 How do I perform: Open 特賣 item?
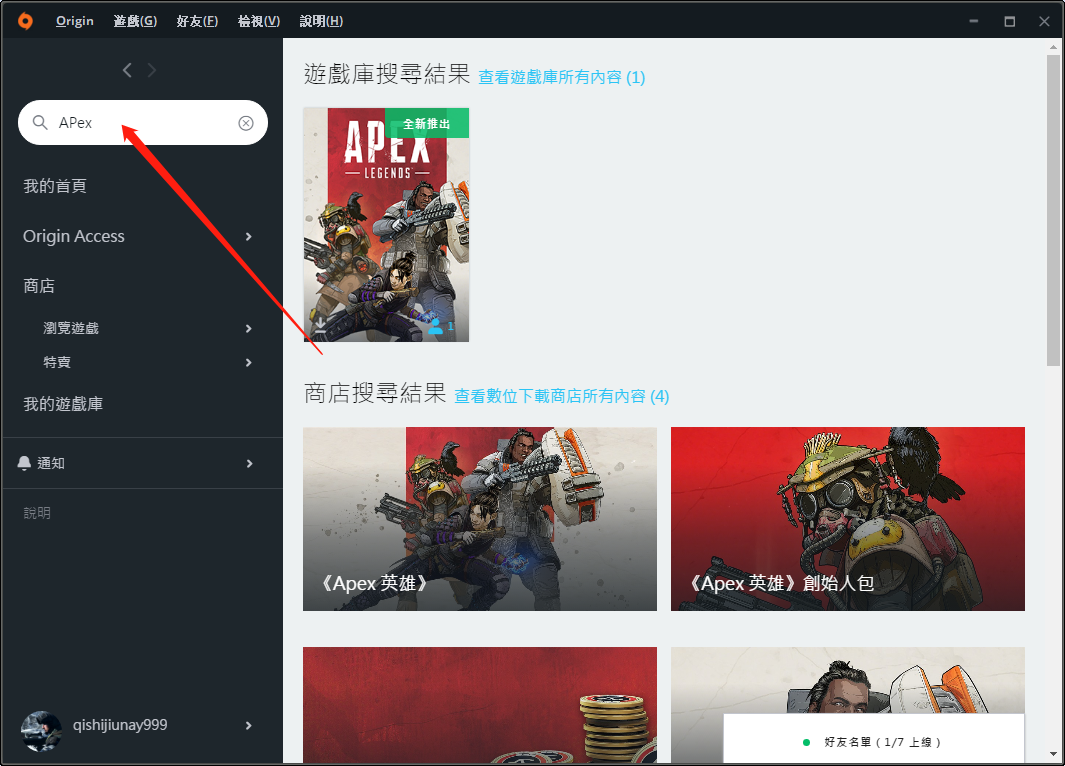[57, 362]
